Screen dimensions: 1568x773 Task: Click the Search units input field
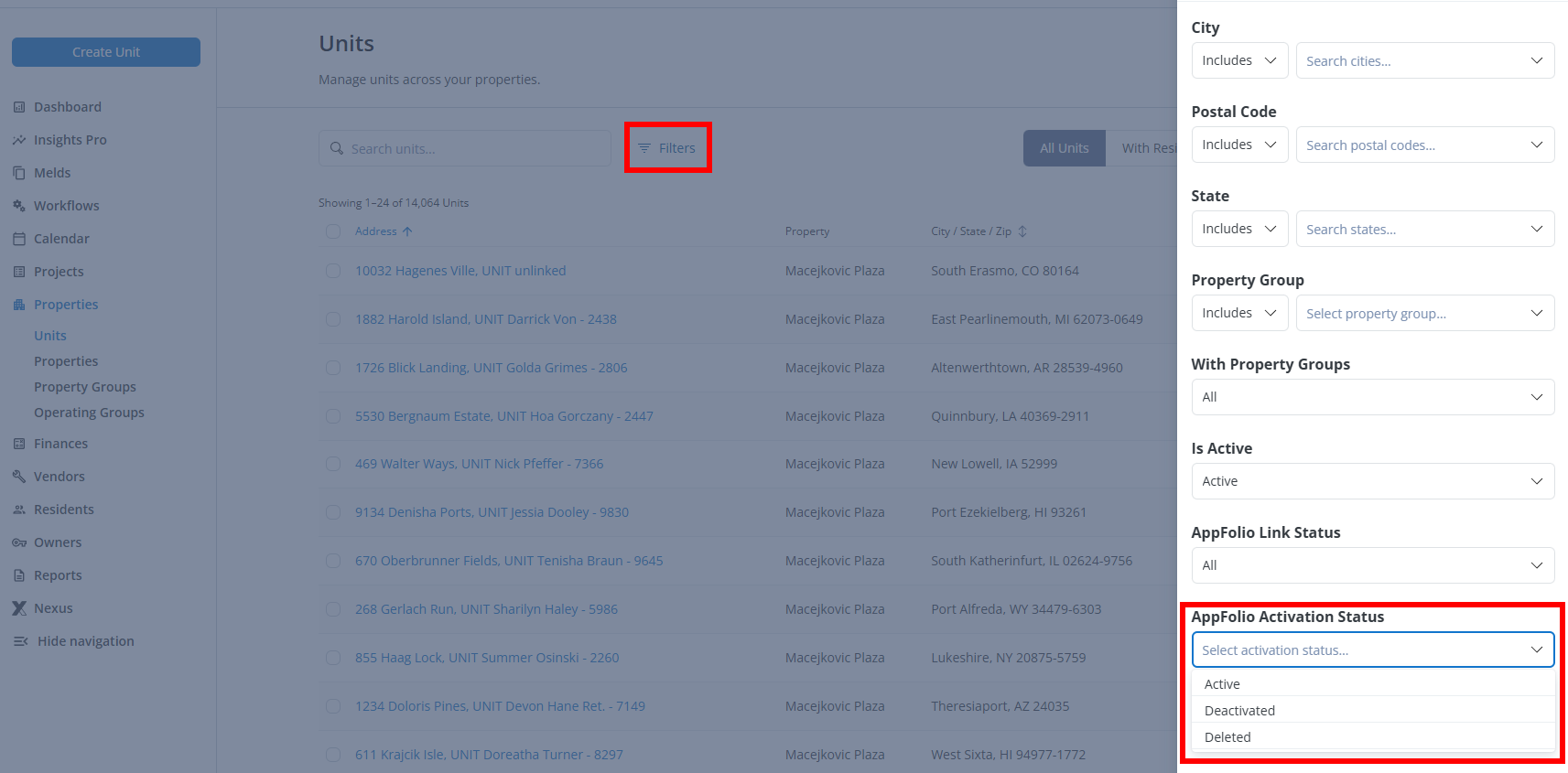(465, 148)
